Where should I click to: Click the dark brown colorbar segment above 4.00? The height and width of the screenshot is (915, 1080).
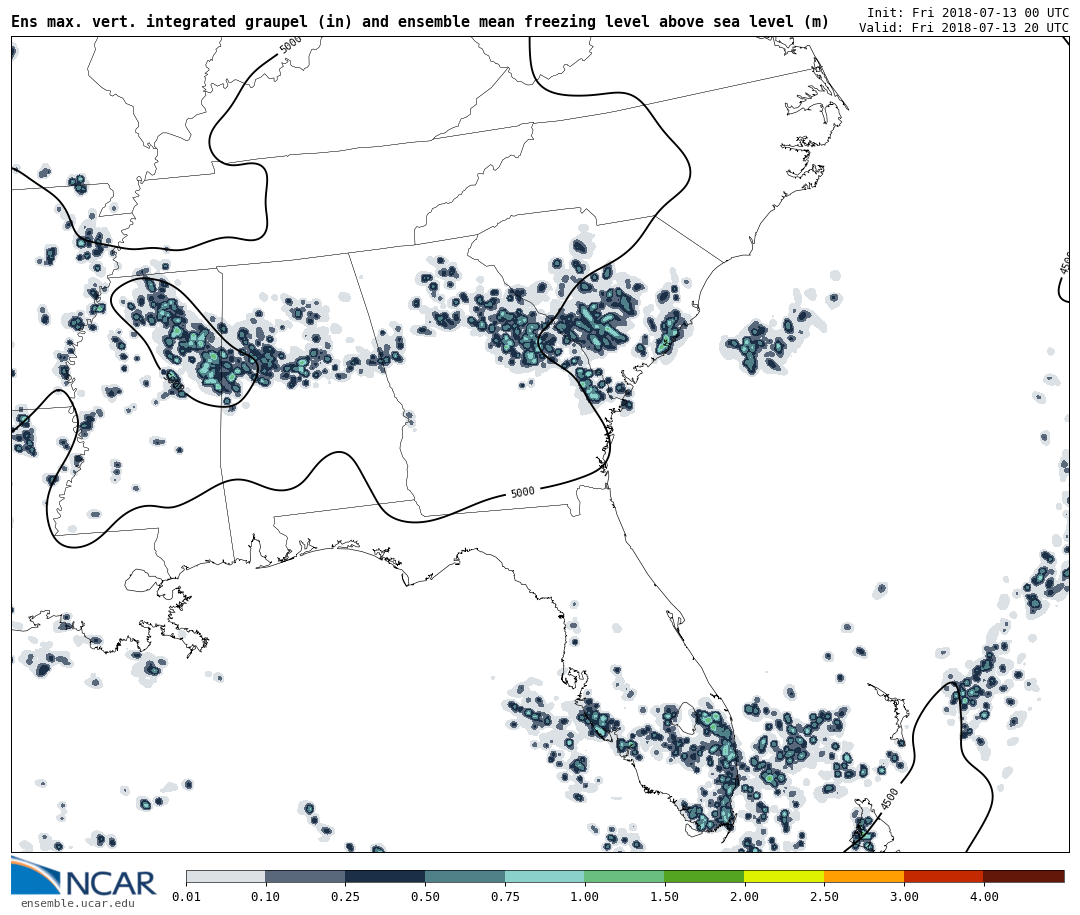click(1023, 876)
